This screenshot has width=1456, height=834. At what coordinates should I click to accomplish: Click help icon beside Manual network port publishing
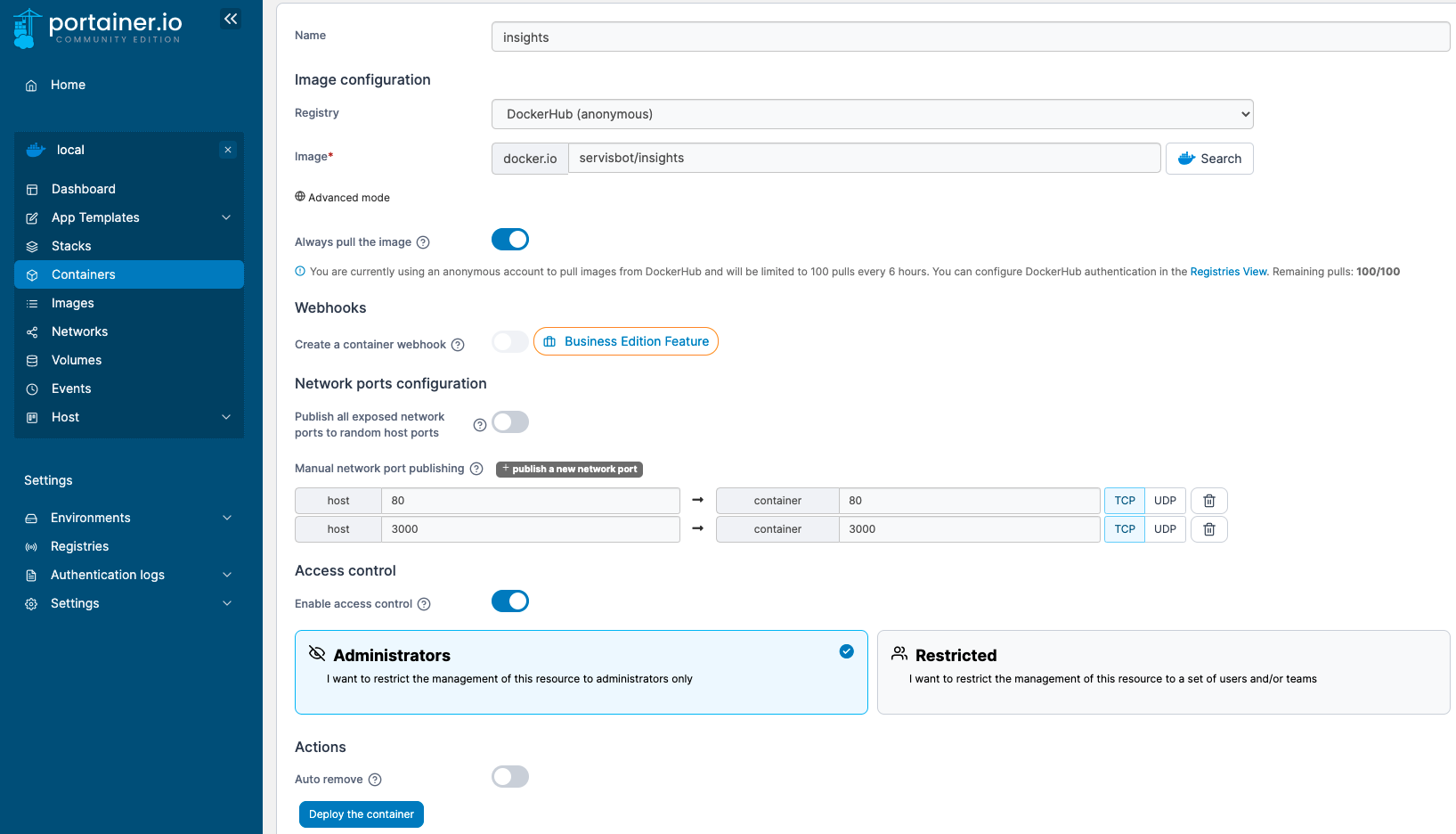tap(476, 469)
